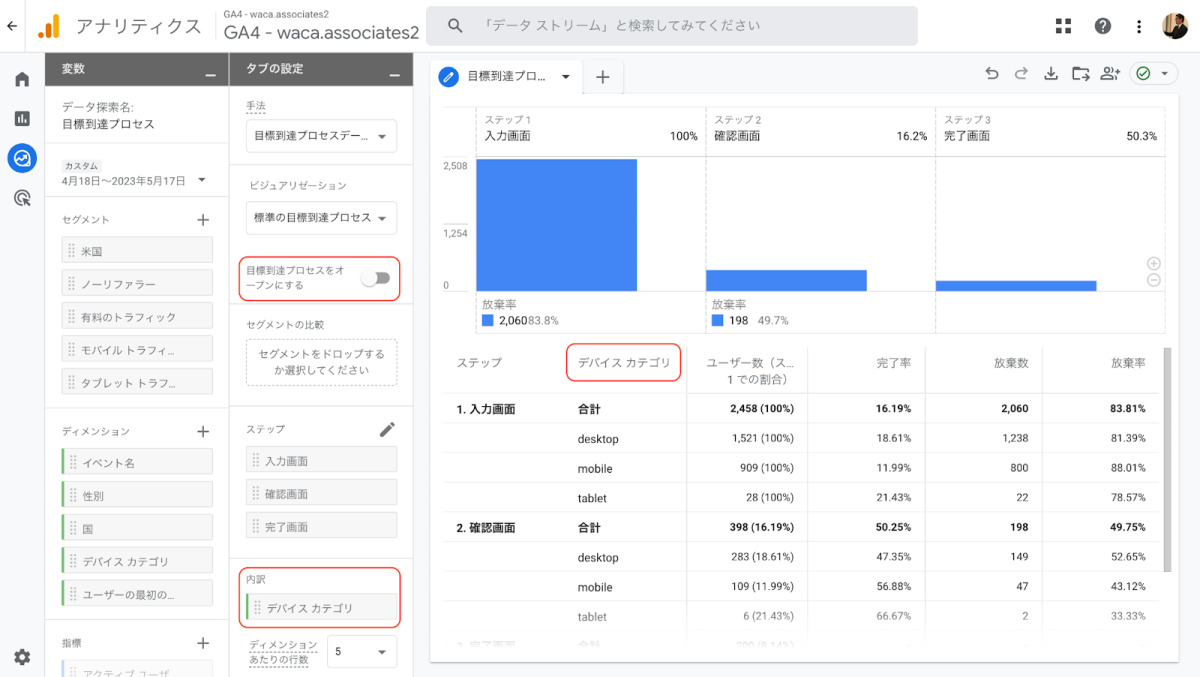This screenshot has height=677, width=1200.
Task: Toggle 目標到達プロセスをオープンにする switch
Action: 376,278
